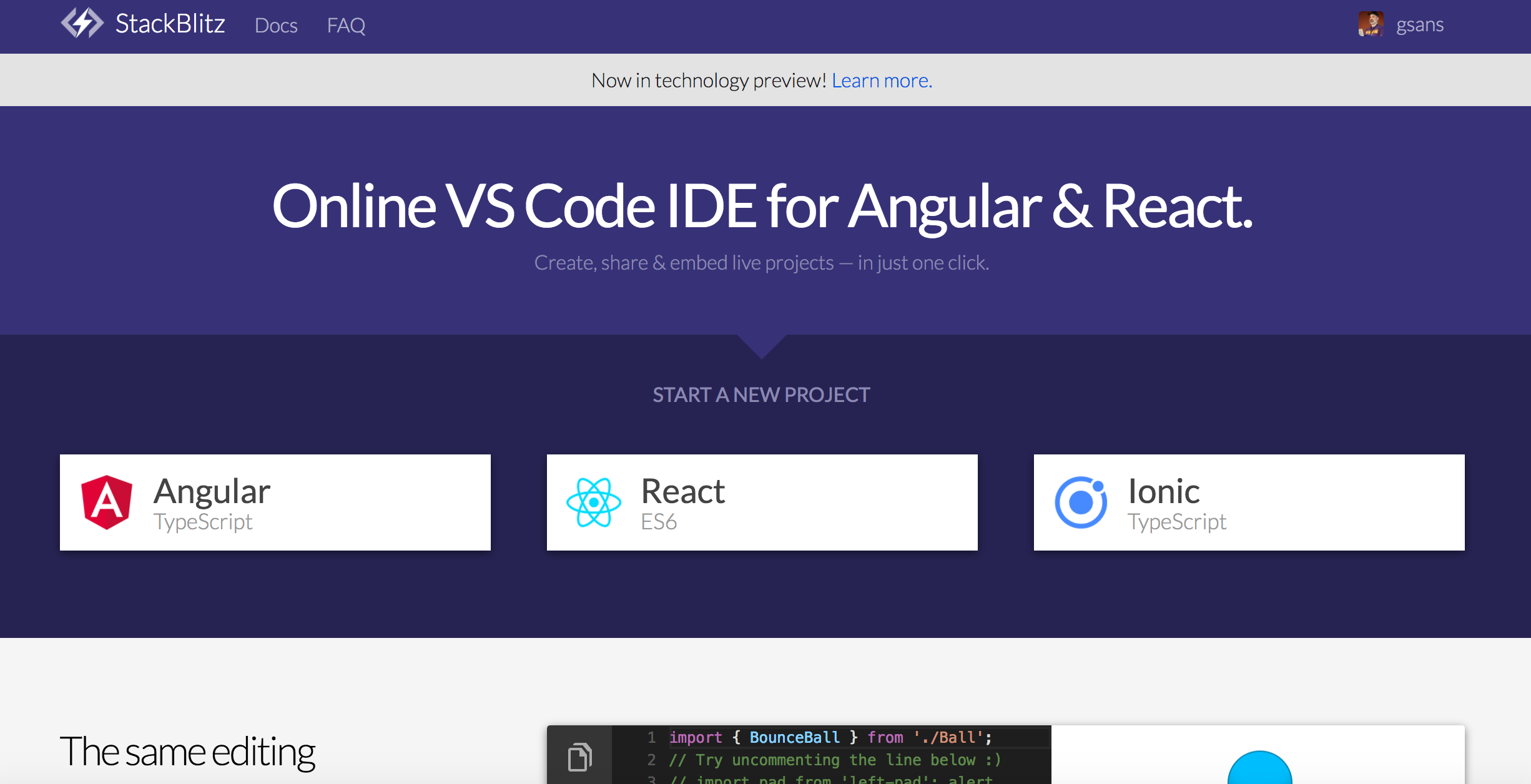Click the 'Online VS Code IDE' headline
Screen dimensions: 1531x784
[762, 207]
